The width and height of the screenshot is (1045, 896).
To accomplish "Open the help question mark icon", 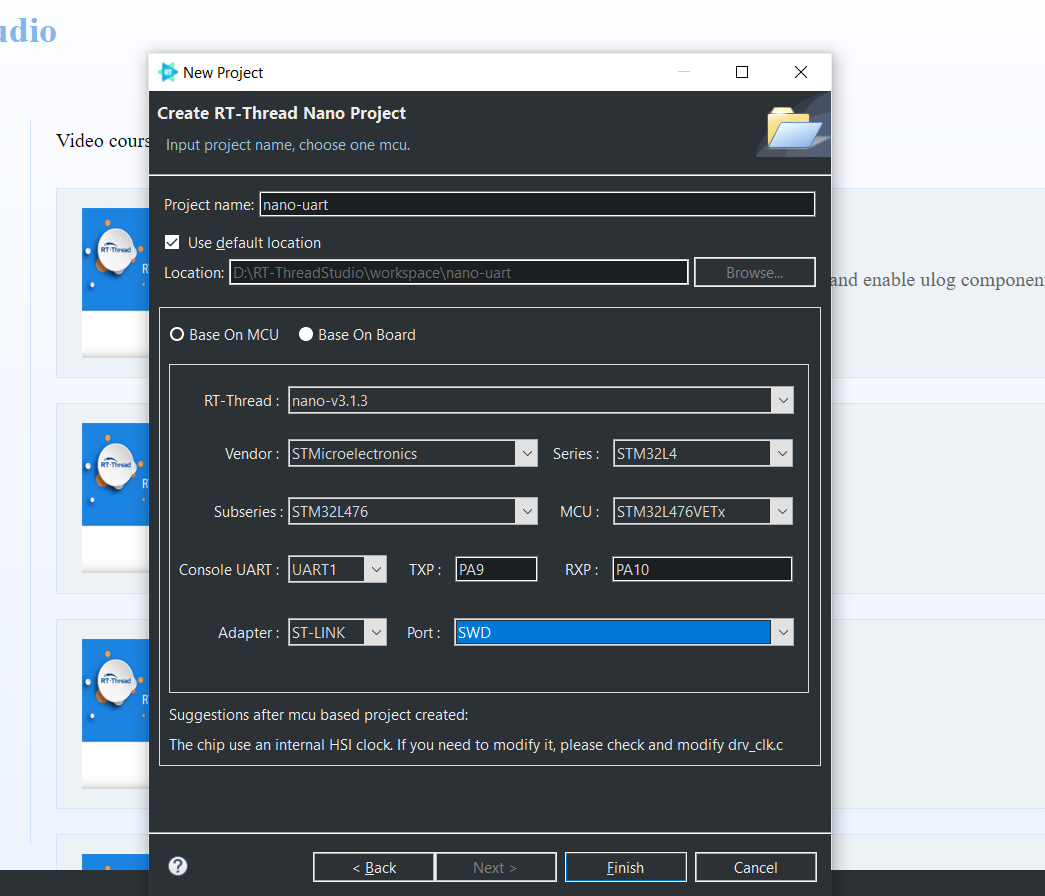I will [178, 866].
